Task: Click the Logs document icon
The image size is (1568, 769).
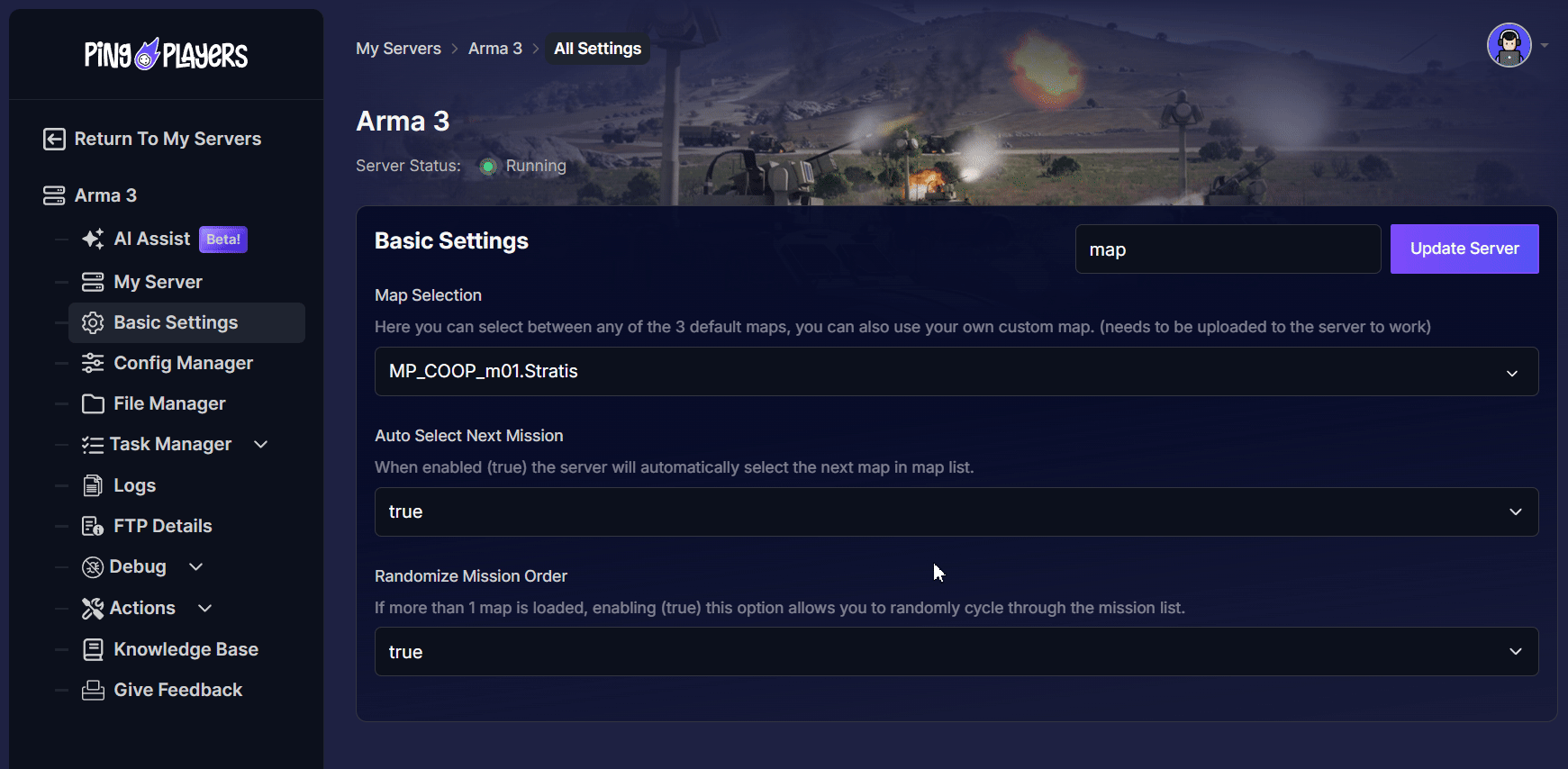Action: tap(93, 485)
